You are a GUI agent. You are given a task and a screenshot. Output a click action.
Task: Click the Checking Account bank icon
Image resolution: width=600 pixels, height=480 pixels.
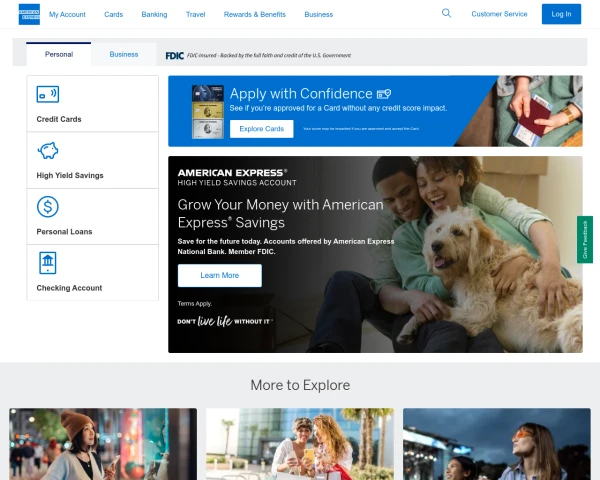[47, 263]
